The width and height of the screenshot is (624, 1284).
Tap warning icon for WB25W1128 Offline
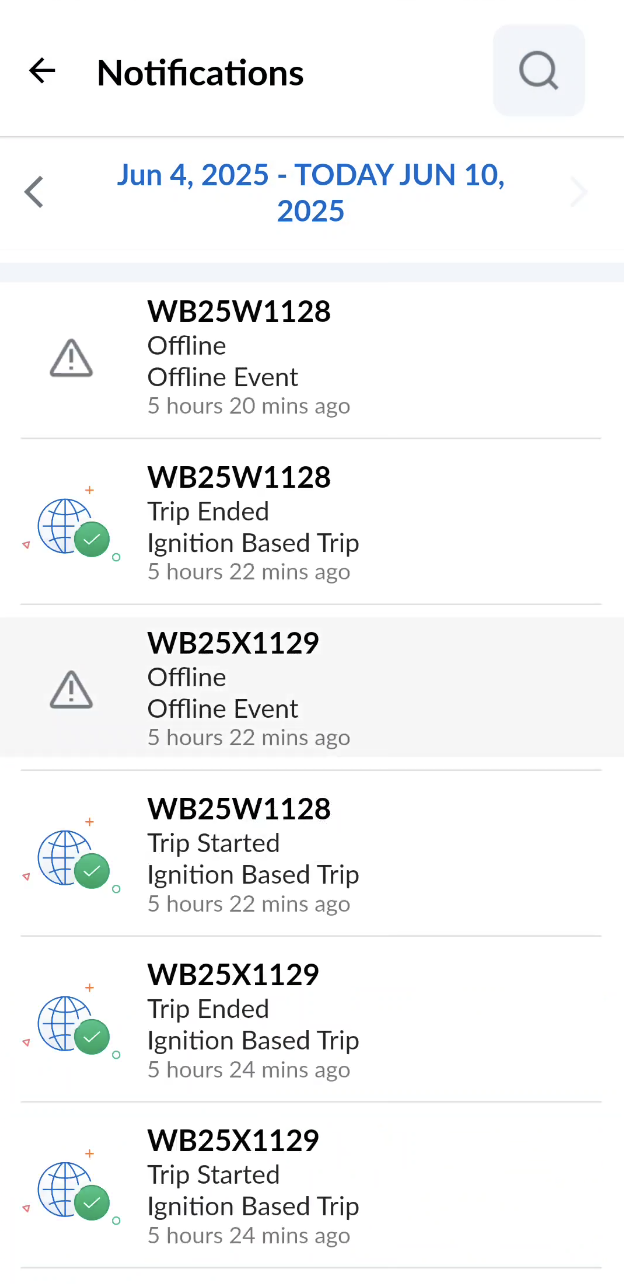71,358
